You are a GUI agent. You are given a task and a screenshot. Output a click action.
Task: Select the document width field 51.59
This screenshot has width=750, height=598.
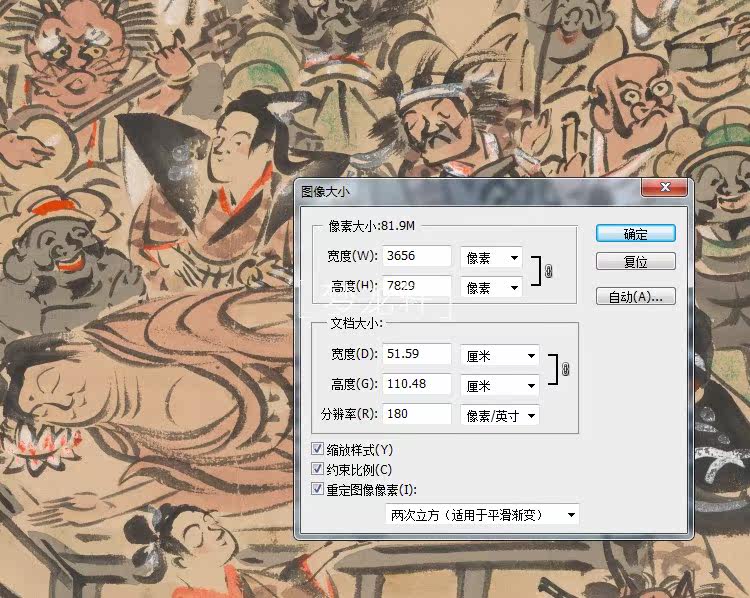click(417, 354)
